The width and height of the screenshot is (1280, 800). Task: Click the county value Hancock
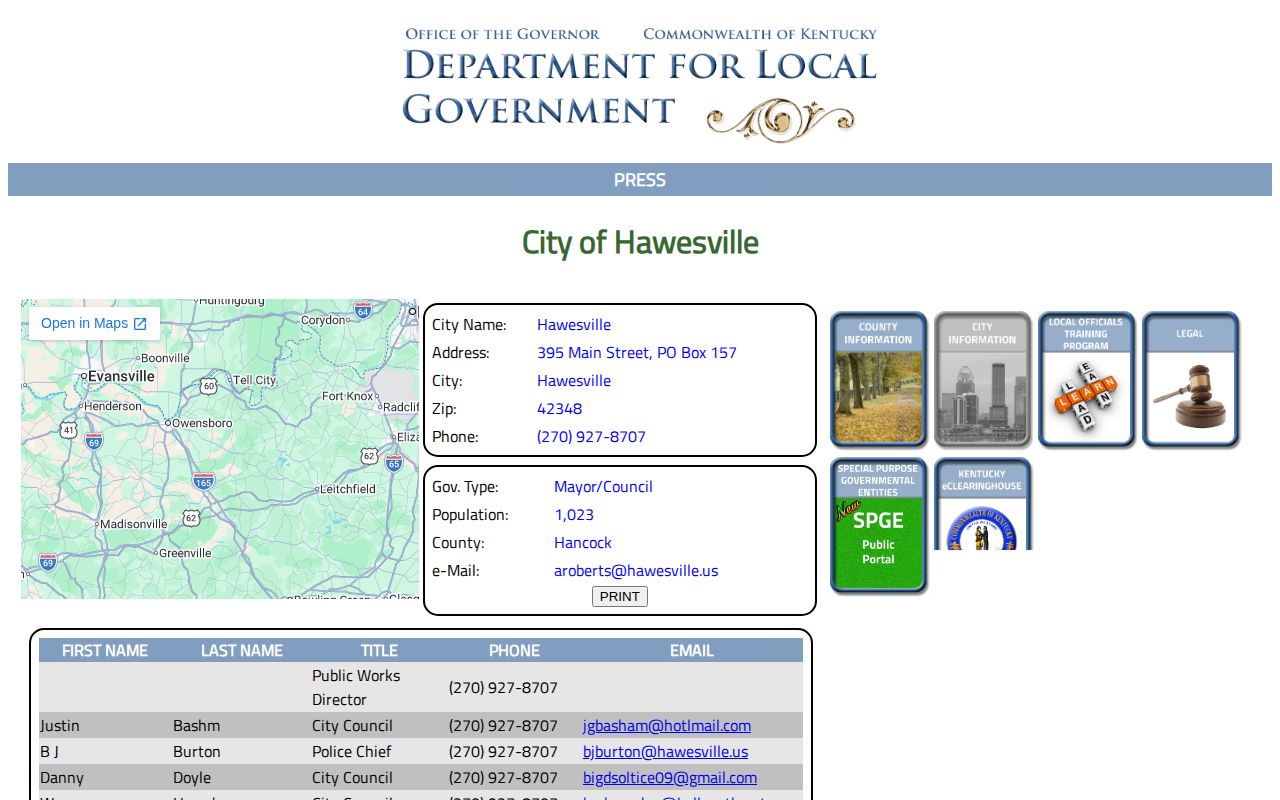(x=583, y=543)
